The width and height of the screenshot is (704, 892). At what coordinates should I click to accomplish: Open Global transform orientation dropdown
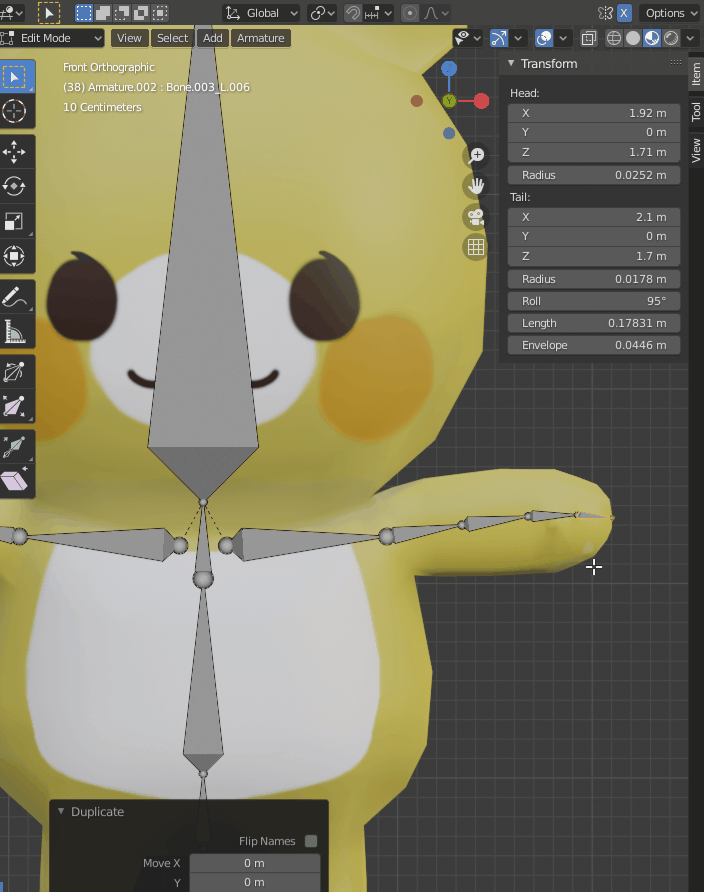coord(261,13)
